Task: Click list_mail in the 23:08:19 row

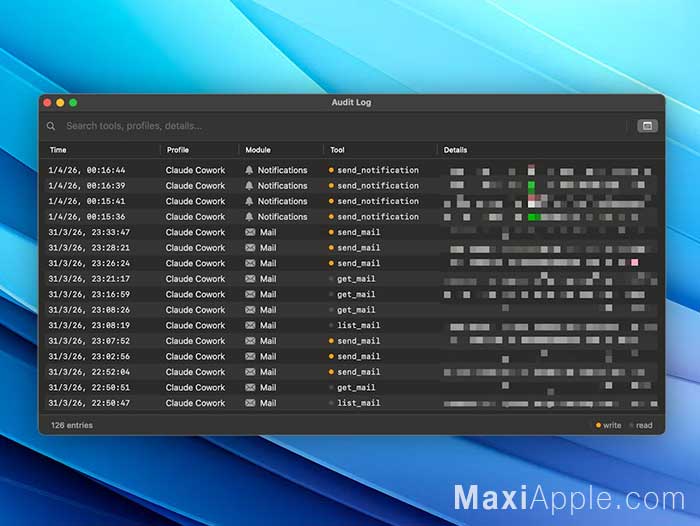Action: (x=358, y=326)
